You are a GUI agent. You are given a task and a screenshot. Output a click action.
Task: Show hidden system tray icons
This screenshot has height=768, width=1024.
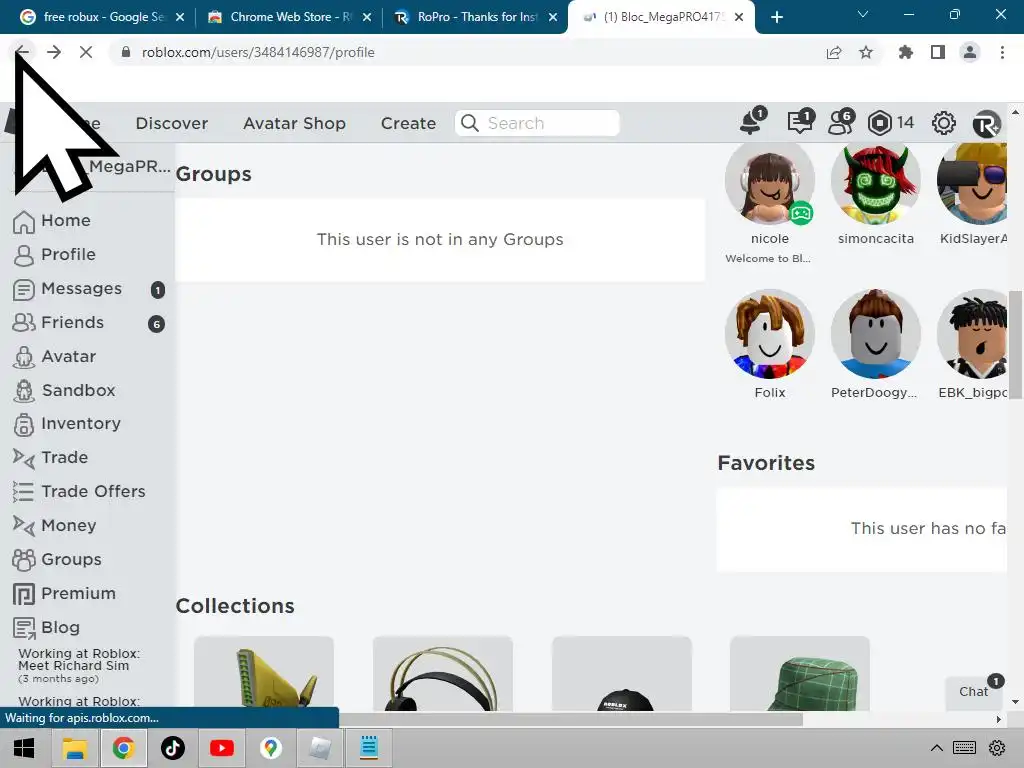[936, 748]
